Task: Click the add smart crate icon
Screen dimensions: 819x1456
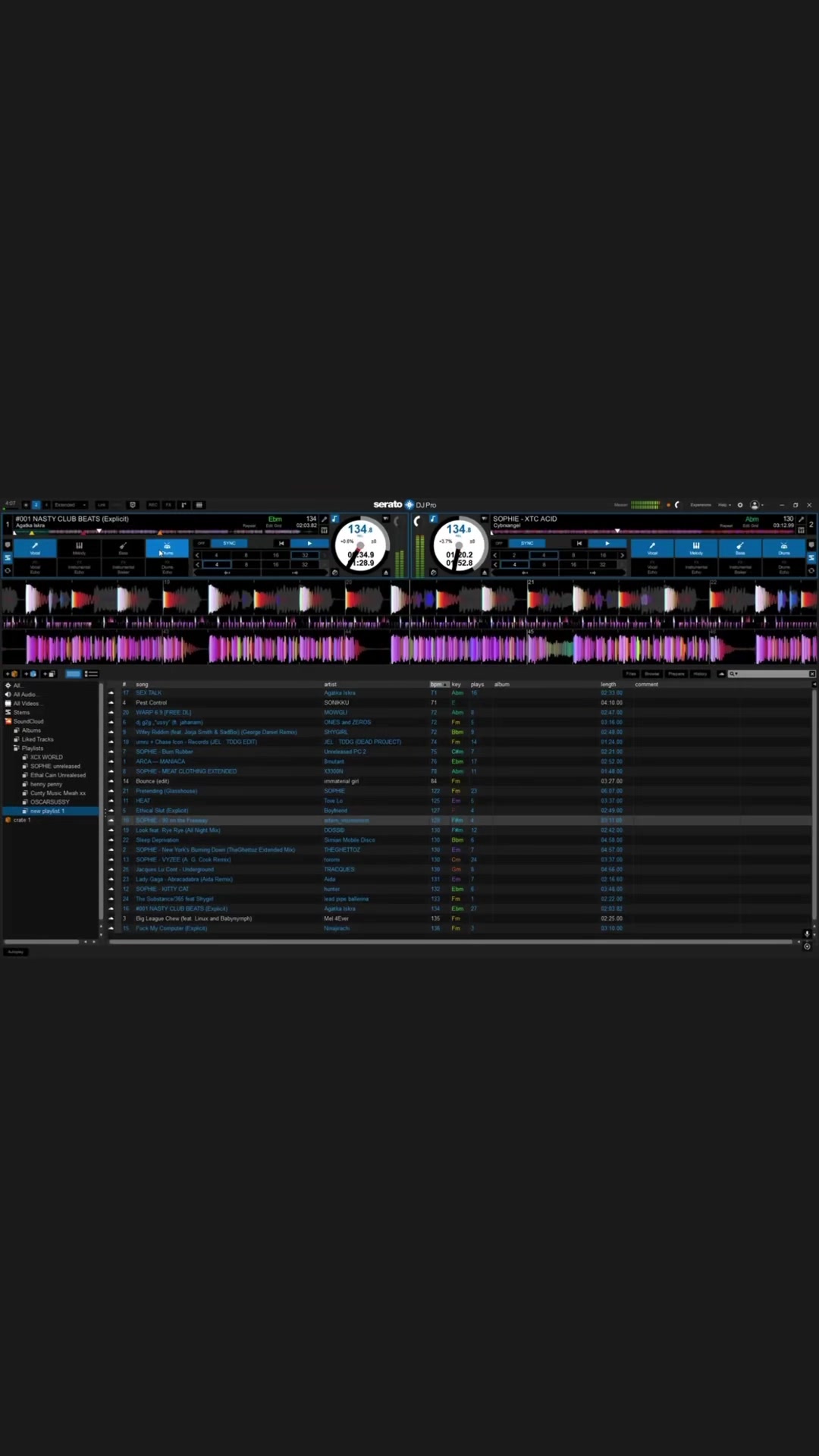Action: 30,673
